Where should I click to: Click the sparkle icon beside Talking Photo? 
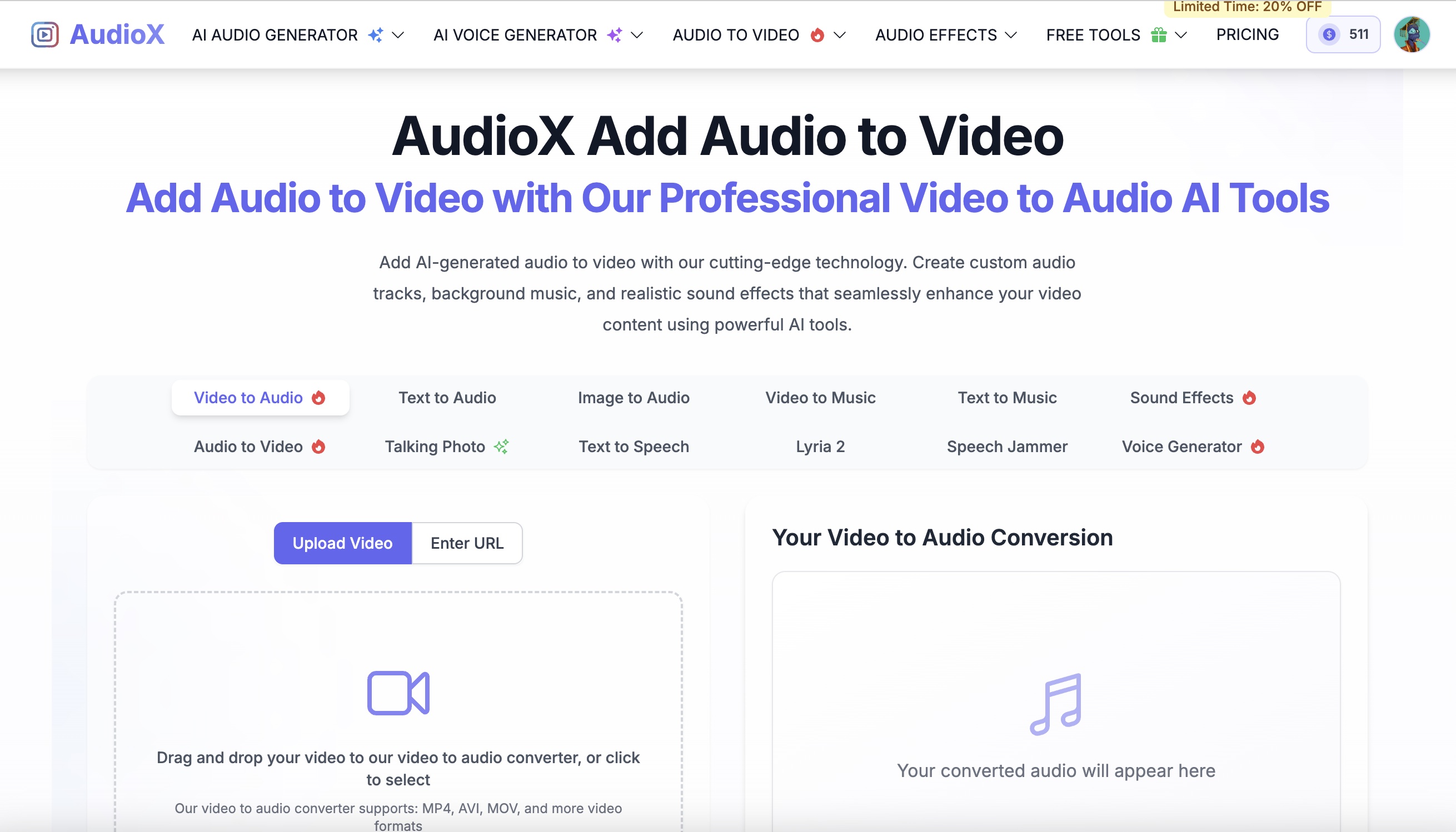coord(501,447)
